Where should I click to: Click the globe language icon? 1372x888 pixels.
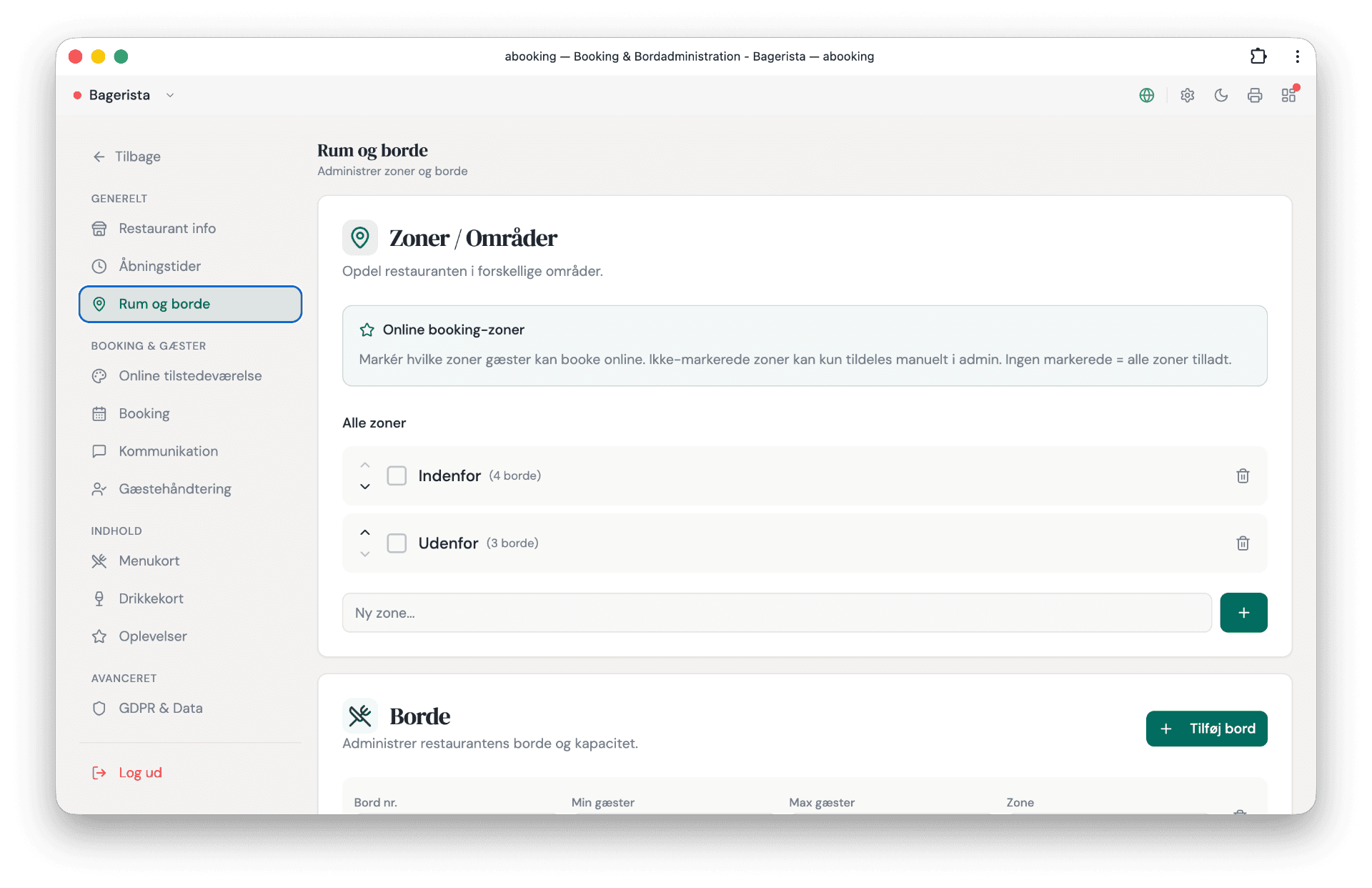pyautogui.click(x=1146, y=95)
